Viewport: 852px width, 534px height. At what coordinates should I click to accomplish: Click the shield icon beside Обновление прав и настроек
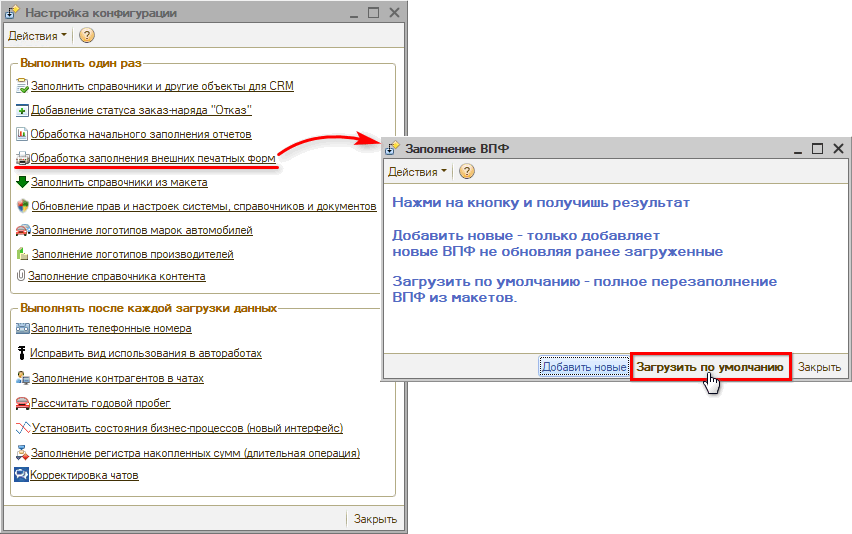(x=23, y=207)
